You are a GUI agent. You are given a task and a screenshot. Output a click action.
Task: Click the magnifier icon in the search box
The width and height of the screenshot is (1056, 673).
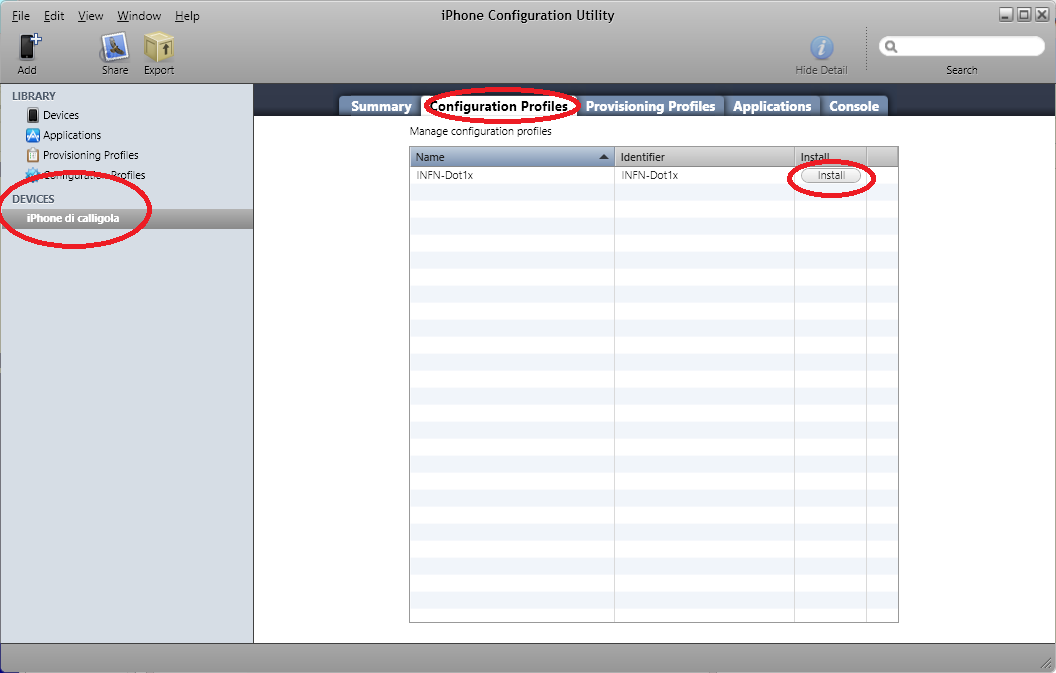891,46
